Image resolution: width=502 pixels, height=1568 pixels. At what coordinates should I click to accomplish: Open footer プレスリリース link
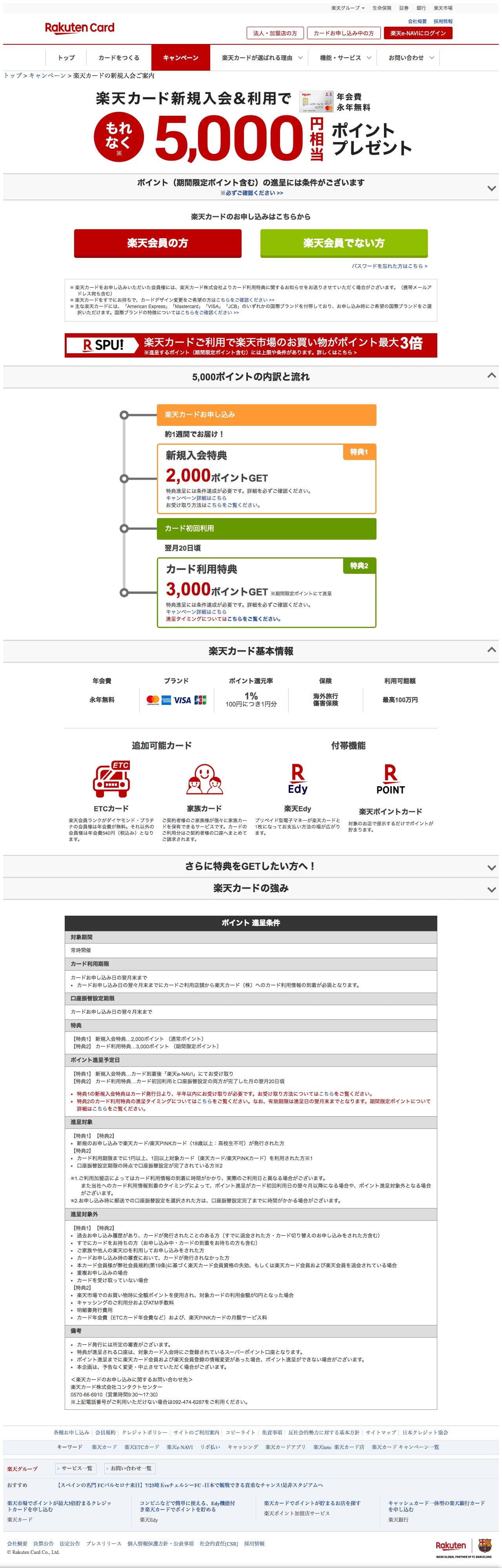click(104, 1543)
